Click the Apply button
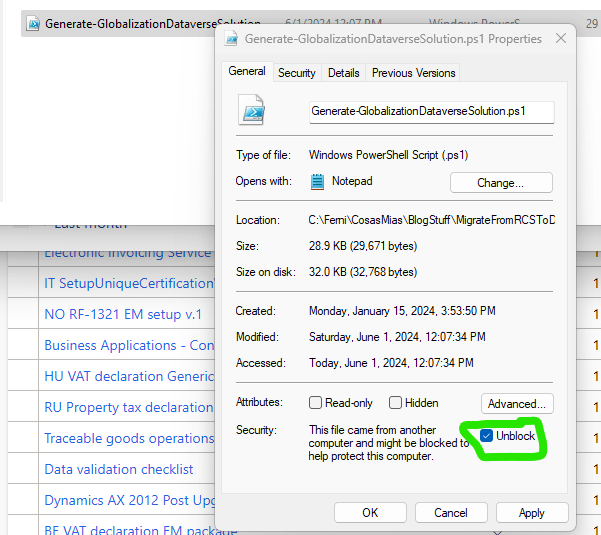 (531, 512)
